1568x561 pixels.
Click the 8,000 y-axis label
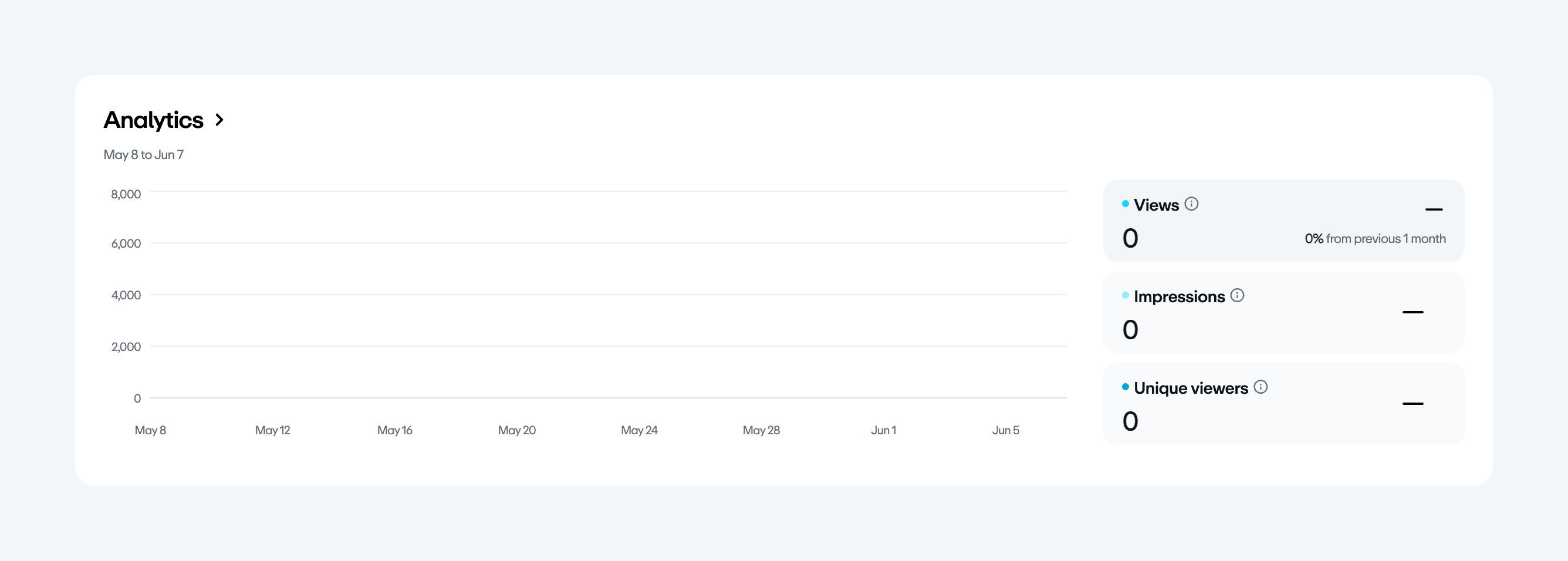(126, 194)
